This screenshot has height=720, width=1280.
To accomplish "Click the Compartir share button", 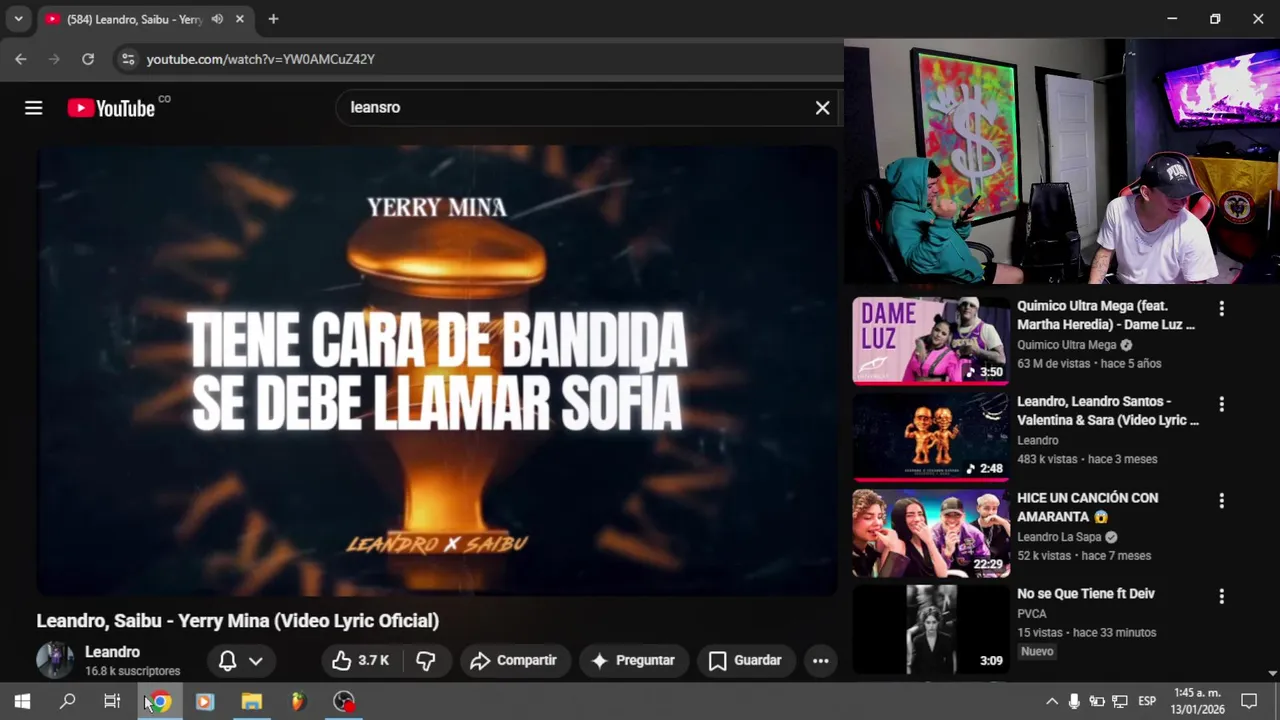I will (x=515, y=660).
